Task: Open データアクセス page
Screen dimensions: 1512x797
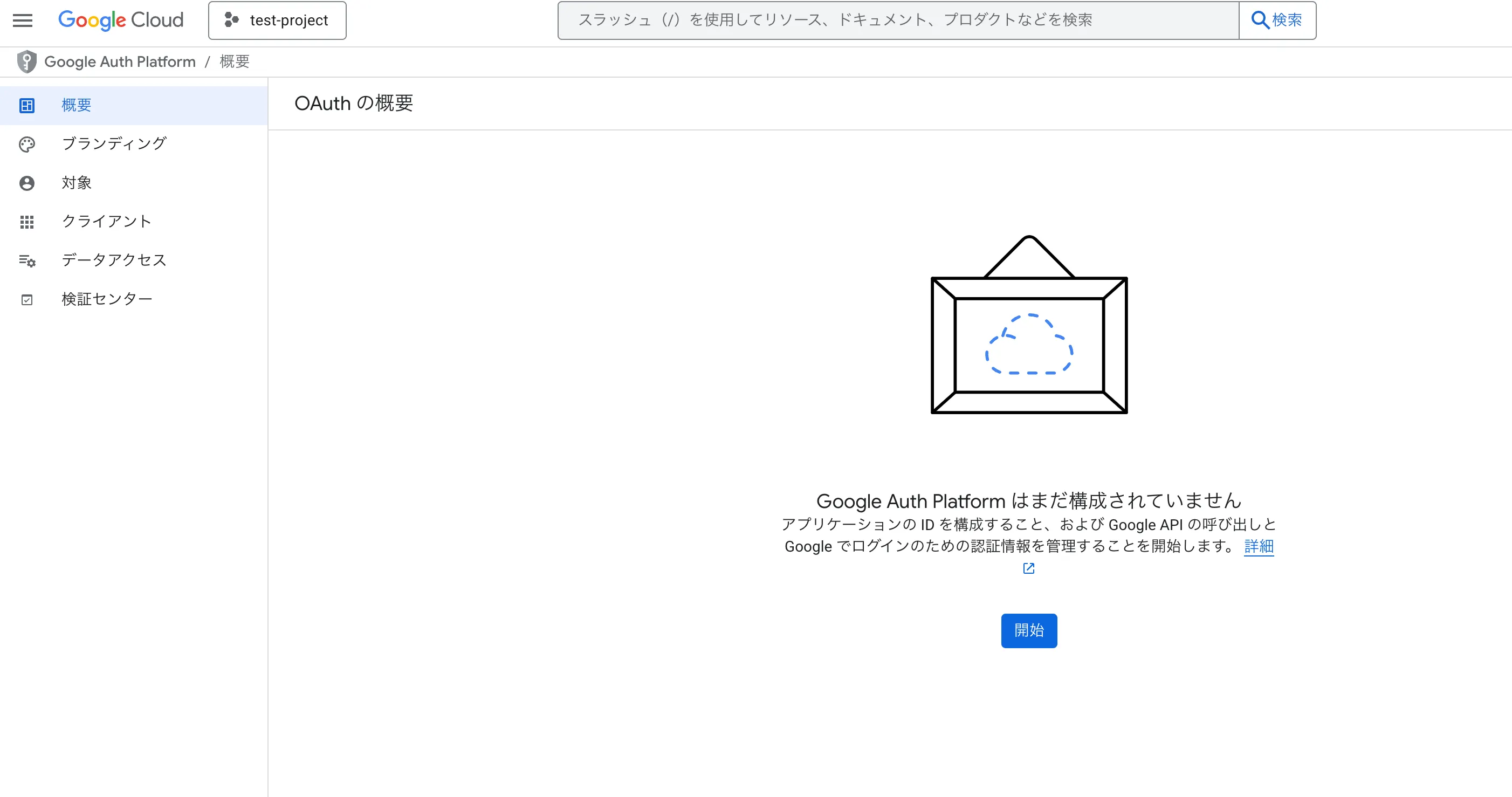Action: (114, 260)
